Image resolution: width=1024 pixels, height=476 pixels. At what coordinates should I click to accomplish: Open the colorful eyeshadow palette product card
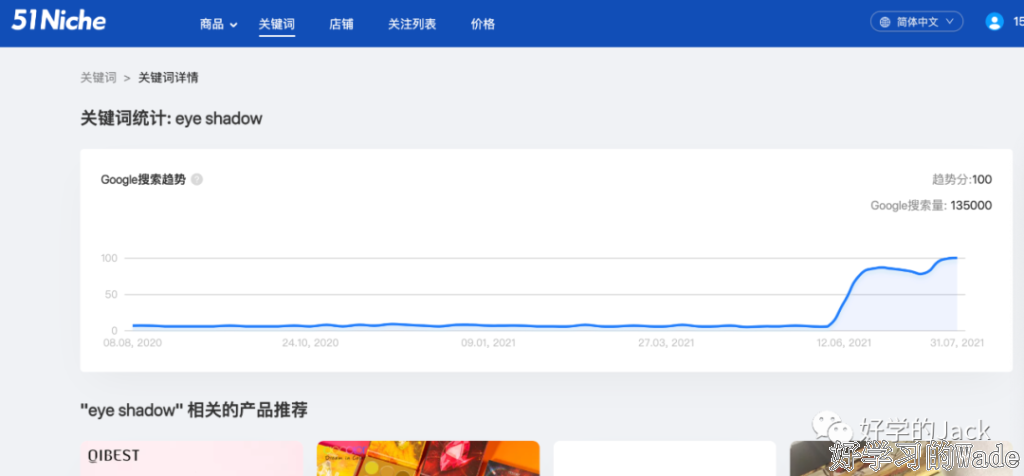coord(428,458)
